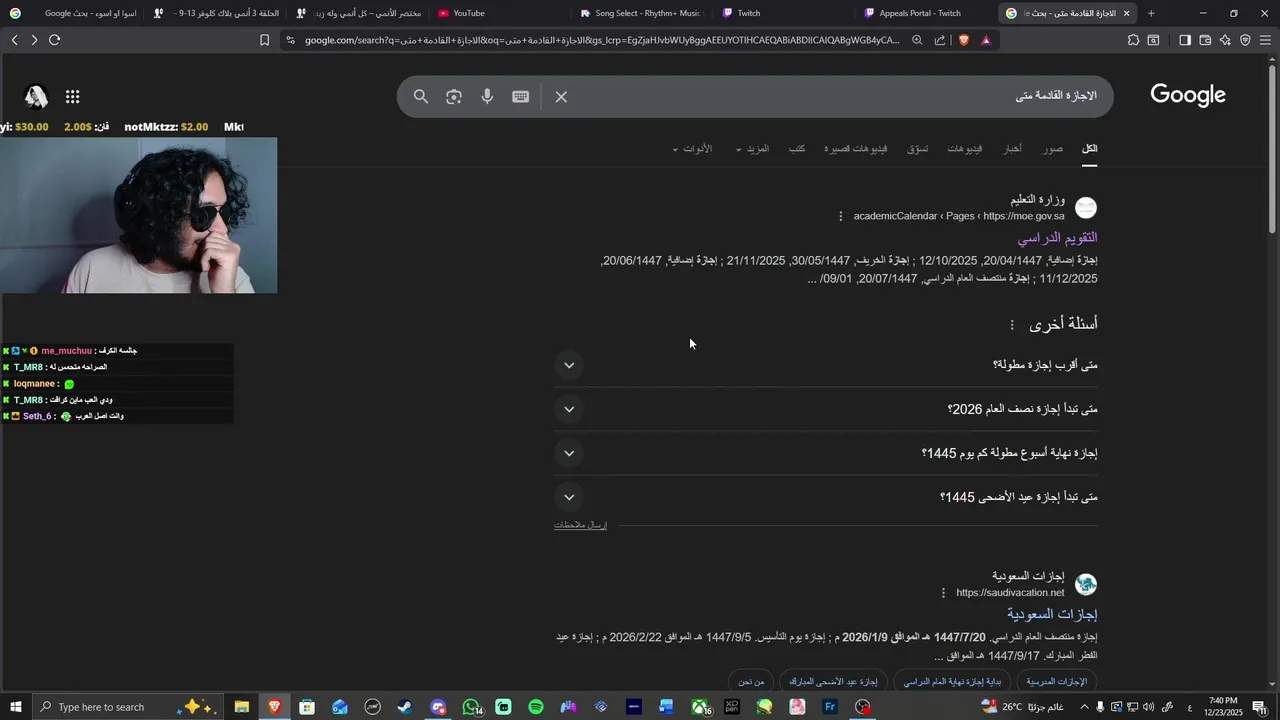Open Spotify from the taskbar
The image size is (1280, 720).
(x=536, y=707)
